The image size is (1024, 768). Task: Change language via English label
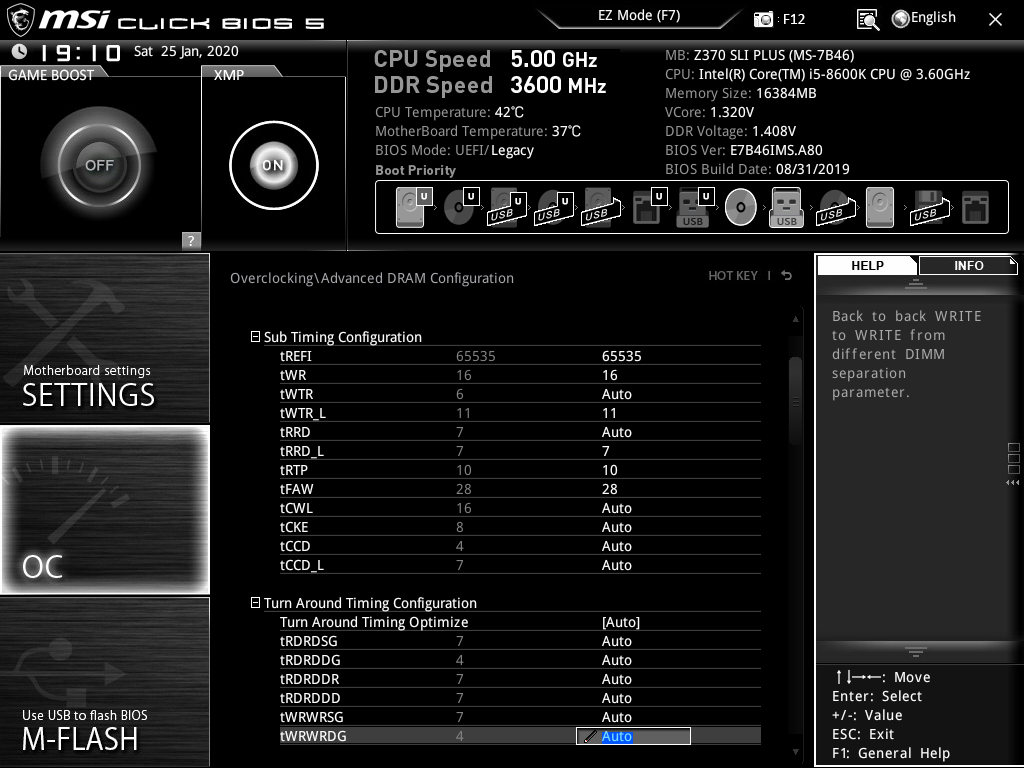coord(933,18)
